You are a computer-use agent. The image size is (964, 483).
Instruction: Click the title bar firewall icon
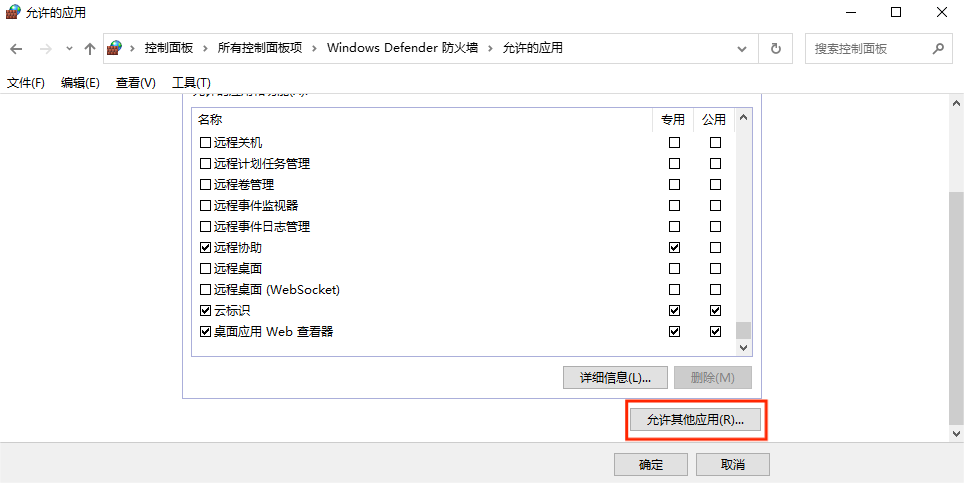(12, 12)
